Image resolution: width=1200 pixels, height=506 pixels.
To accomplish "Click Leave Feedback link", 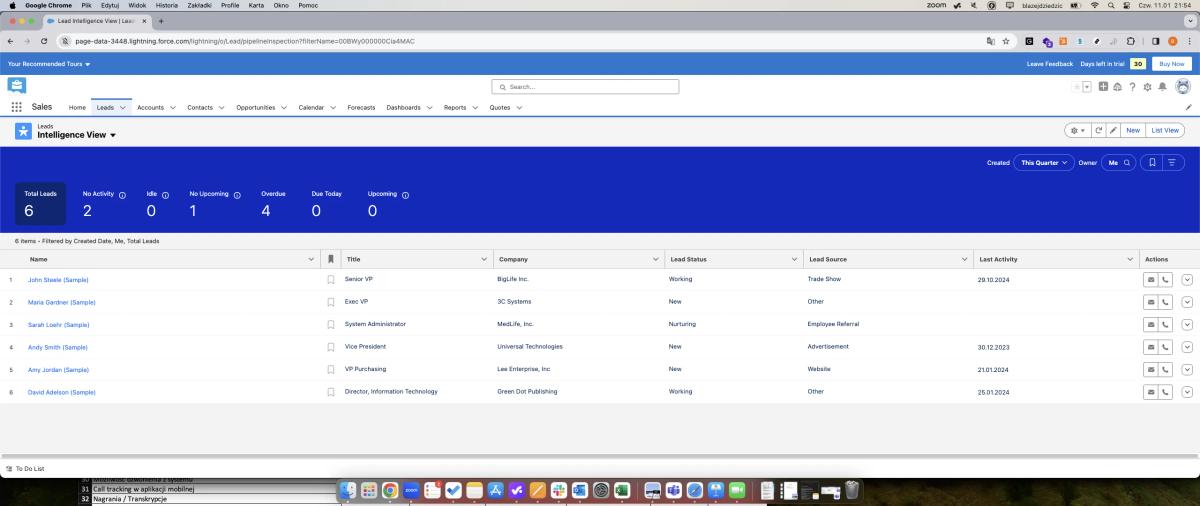I will point(1050,64).
